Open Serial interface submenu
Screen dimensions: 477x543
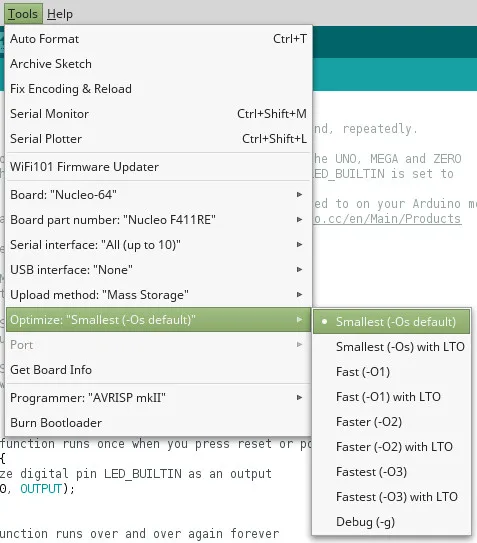[158, 245]
